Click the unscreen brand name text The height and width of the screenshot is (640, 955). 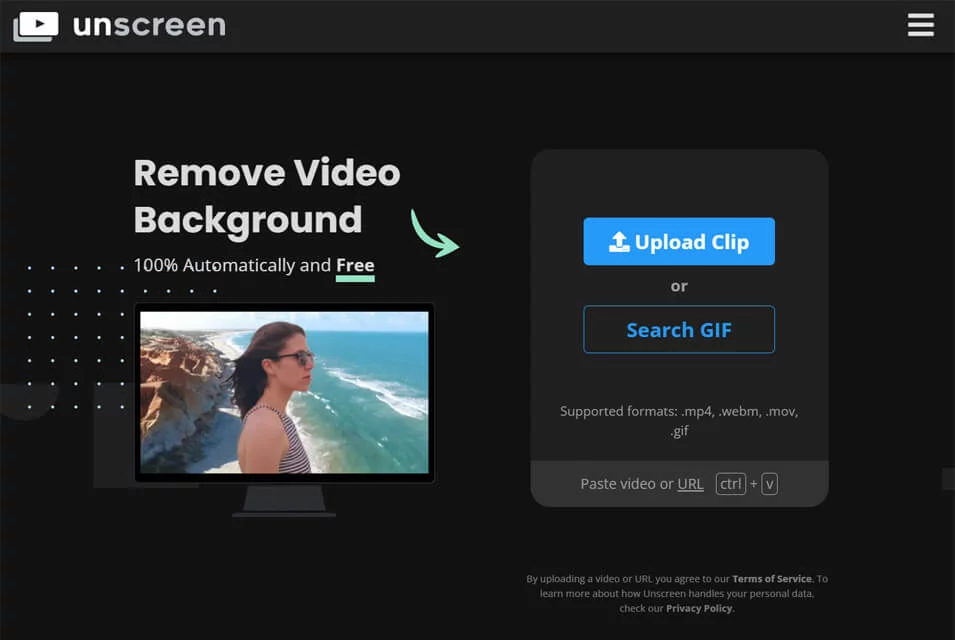click(x=149, y=25)
